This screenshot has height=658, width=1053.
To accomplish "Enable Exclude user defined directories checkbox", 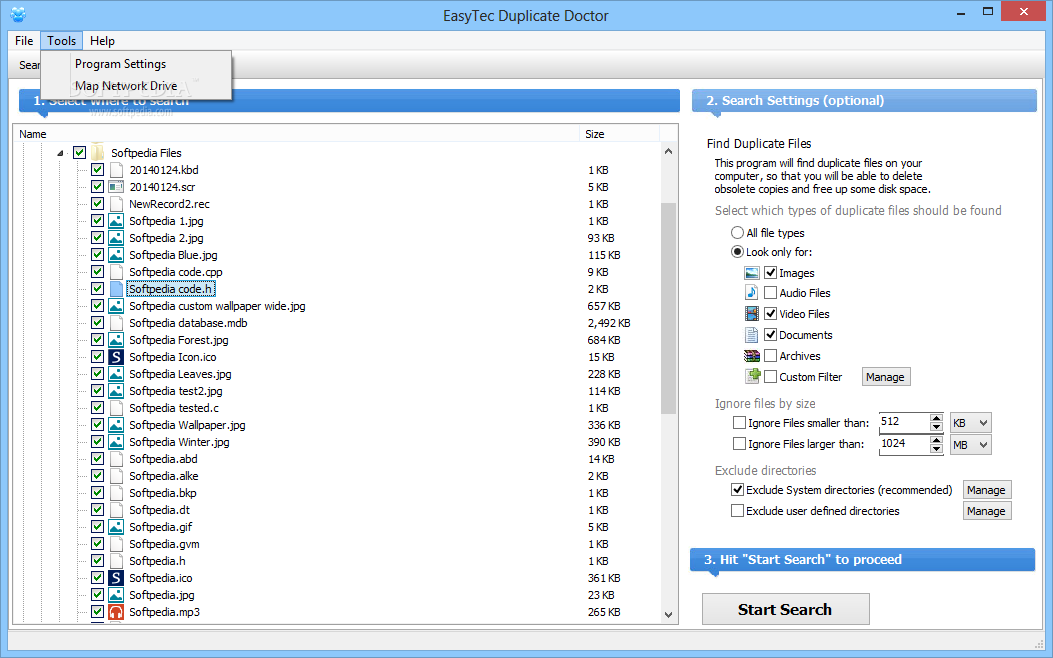I will pos(737,510).
